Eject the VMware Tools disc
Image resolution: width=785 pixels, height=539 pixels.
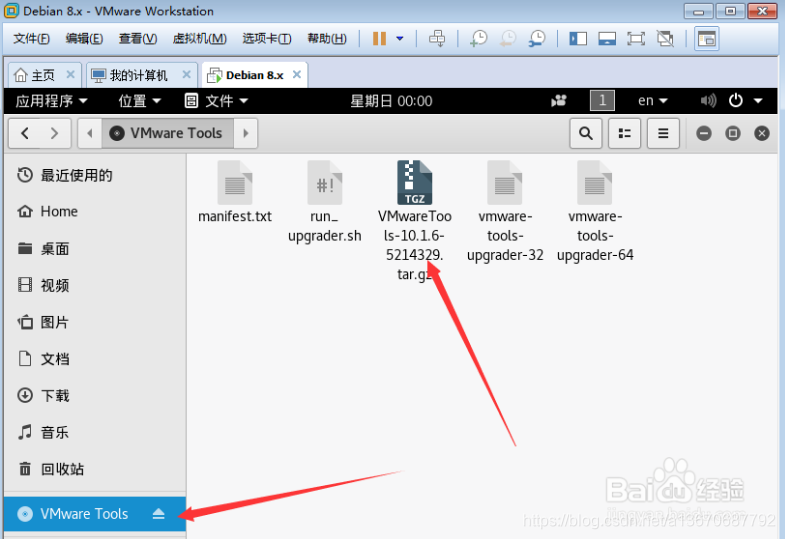(x=159, y=514)
